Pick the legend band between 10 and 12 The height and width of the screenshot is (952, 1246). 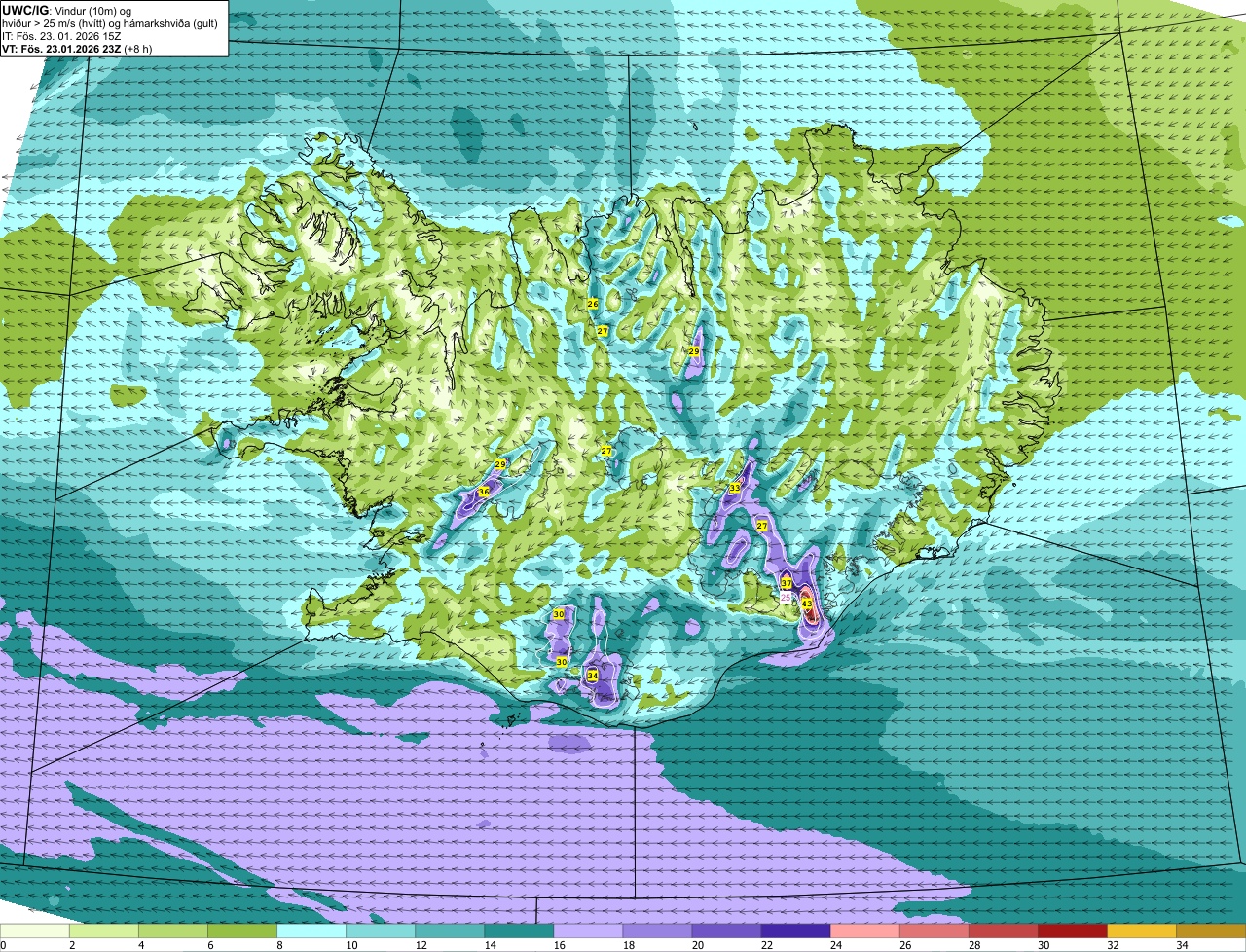click(381, 932)
